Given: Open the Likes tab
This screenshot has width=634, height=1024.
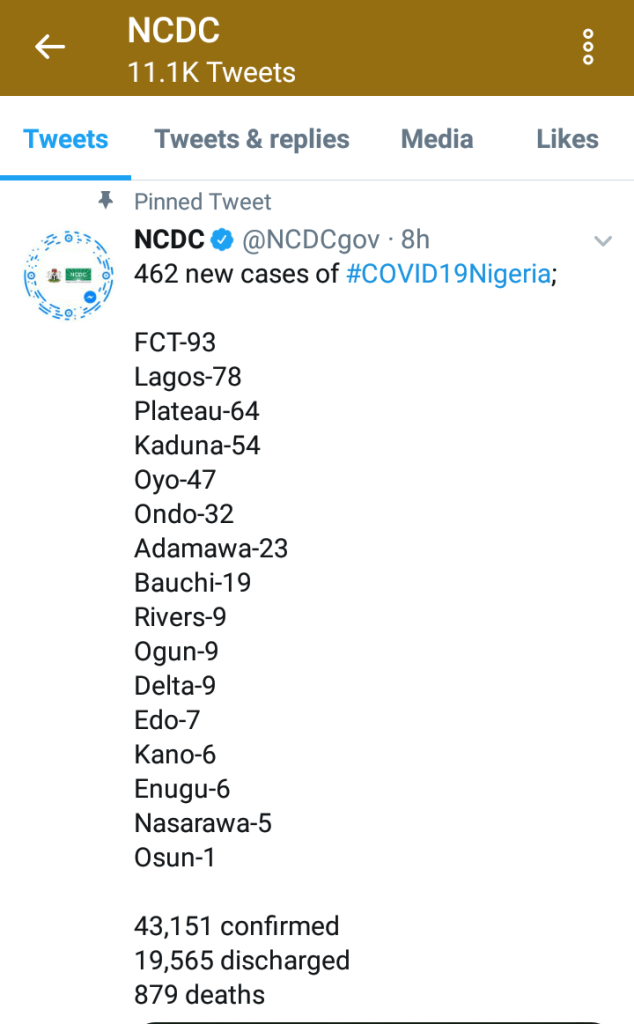Looking at the screenshot, I should click(567, 139).
